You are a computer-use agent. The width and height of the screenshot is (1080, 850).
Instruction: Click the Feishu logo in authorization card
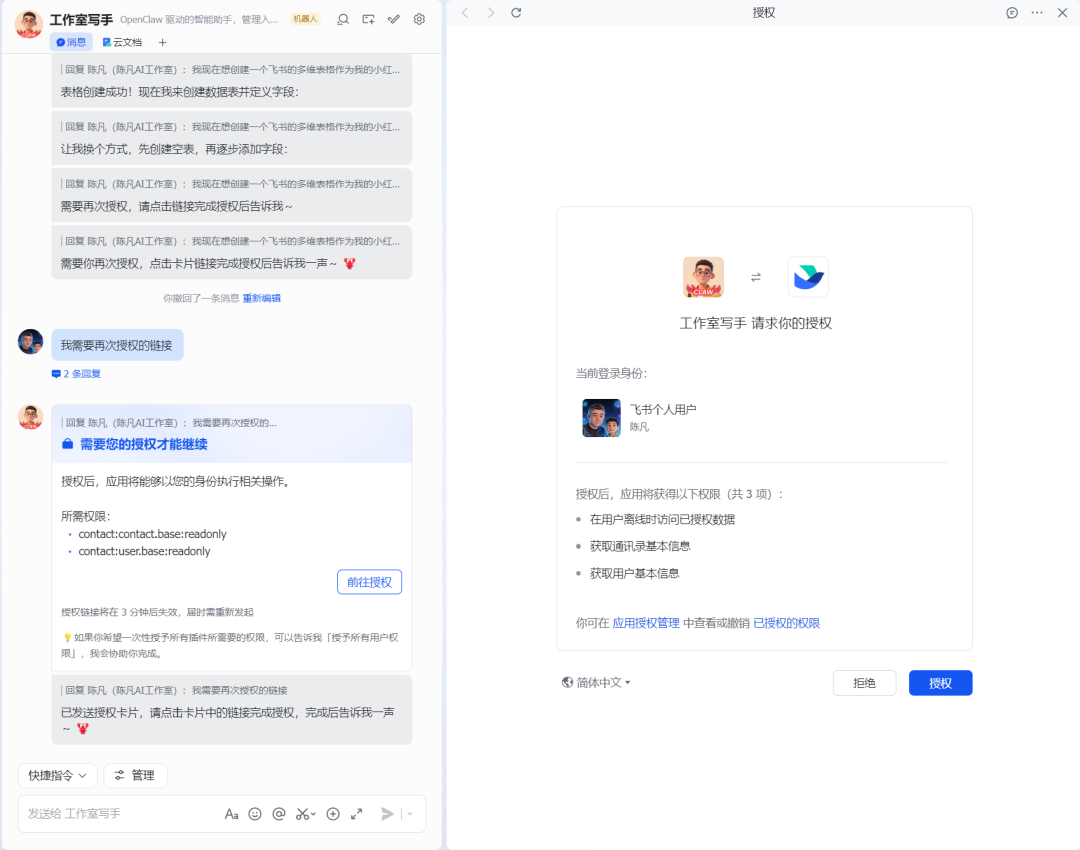tap(808, 277)
